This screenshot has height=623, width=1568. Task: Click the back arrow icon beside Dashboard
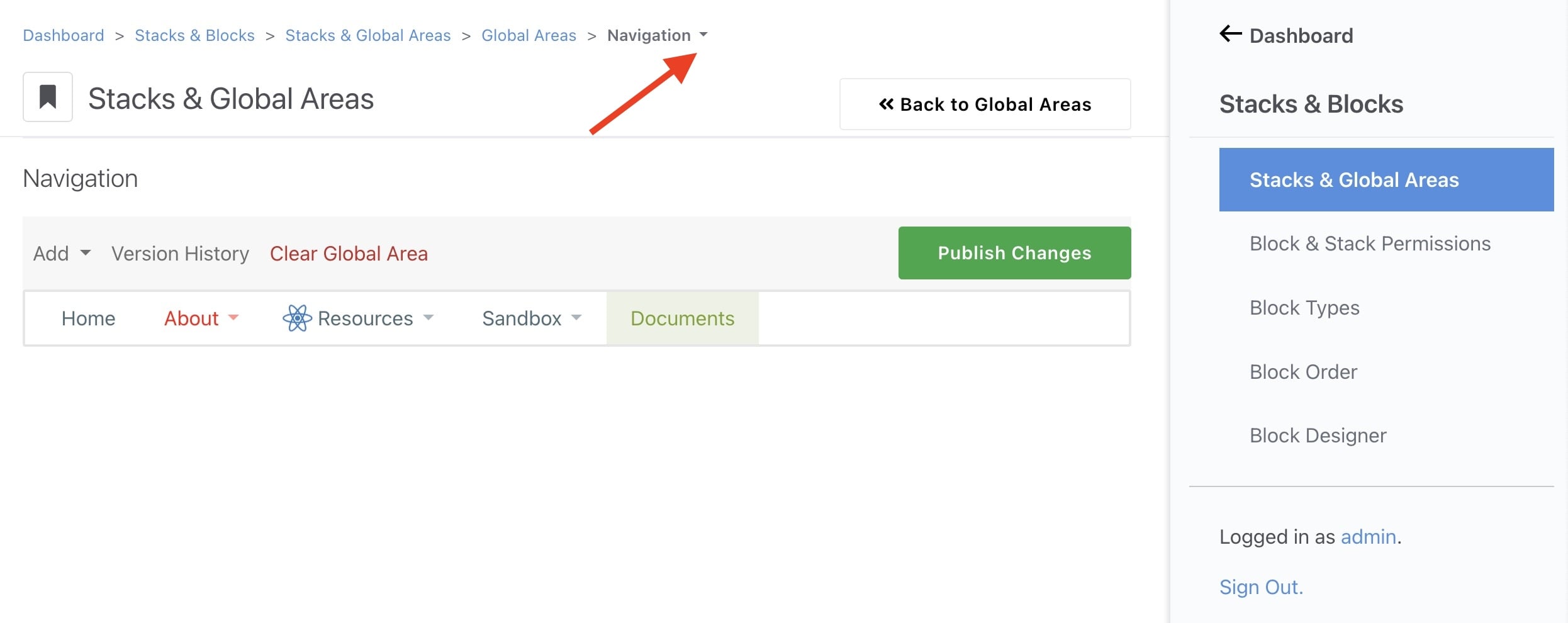(1230, 34)
